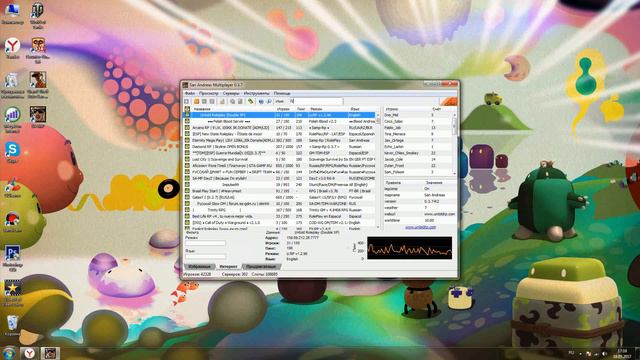This screenshot has width=640, height=360.
Task: Select the Trinity RPG server row
Action: click(280, 210)
